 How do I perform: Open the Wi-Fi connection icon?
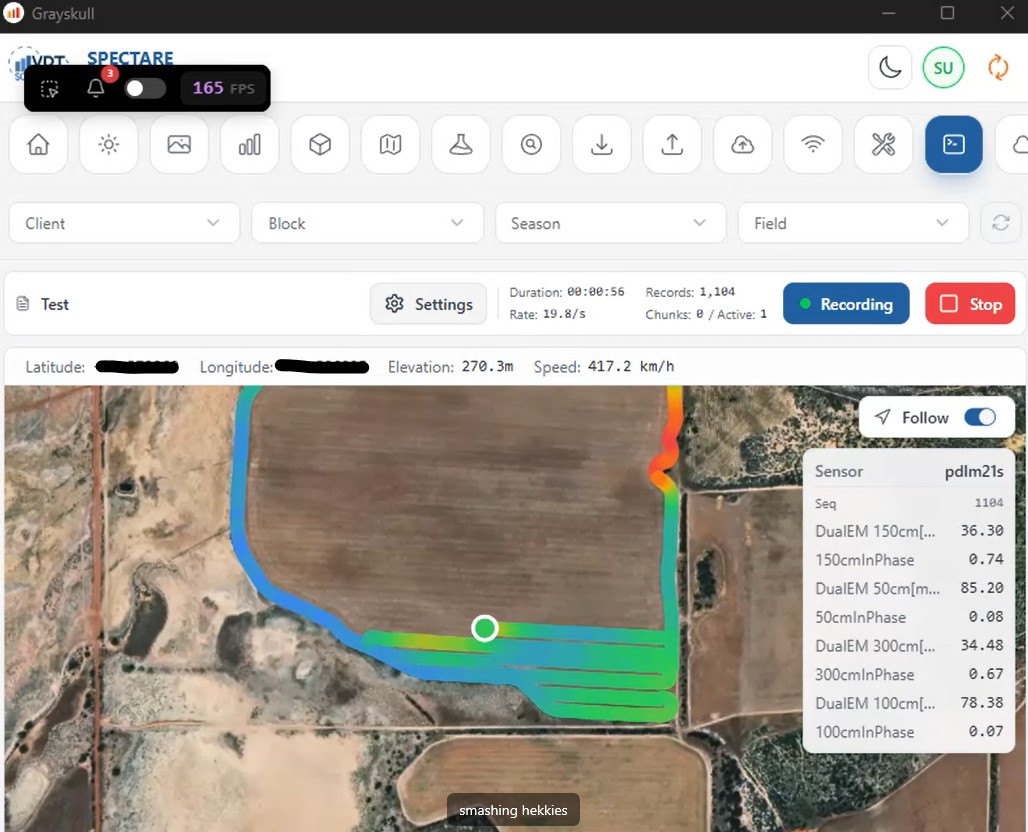813,144
